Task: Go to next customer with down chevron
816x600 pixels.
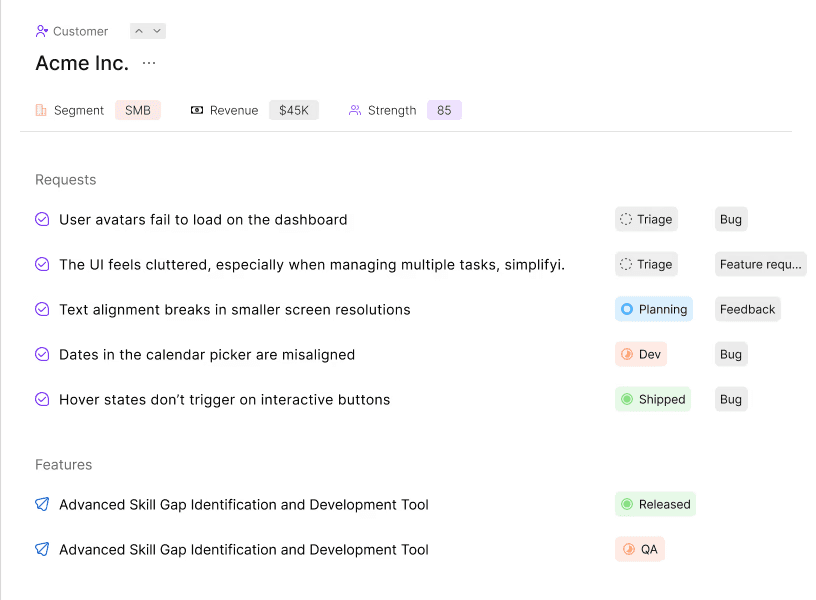Action: tap(157, 31)
